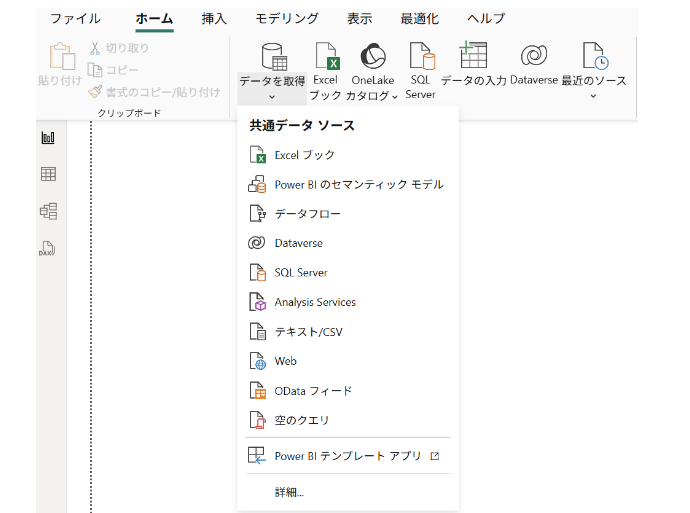Click the 貼り付け paste icon
This screenshot has height=513, width=690.
(62, 56)
